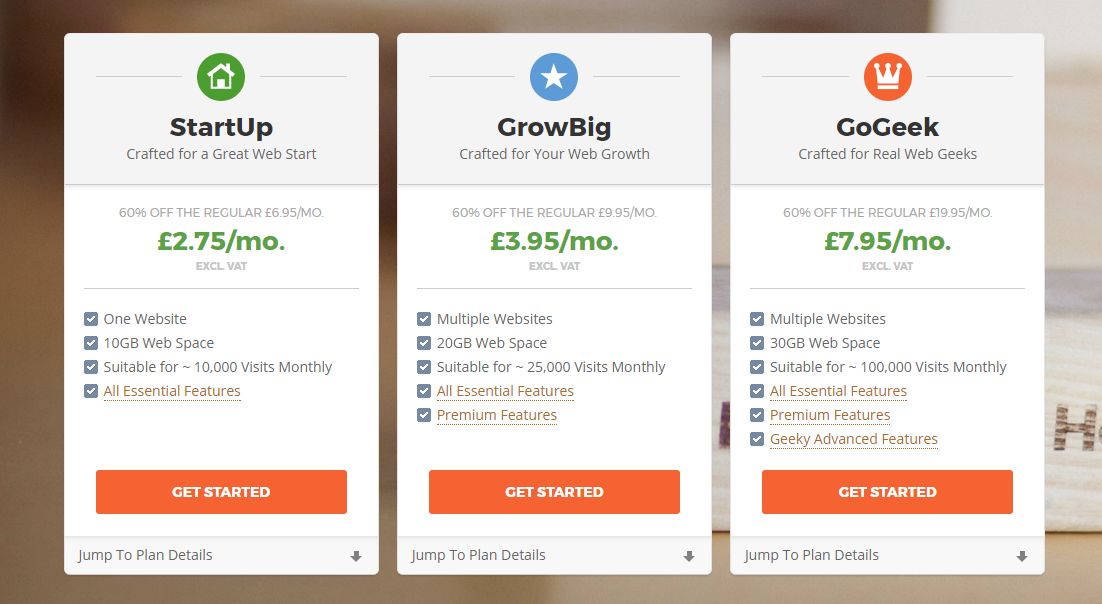1102x604 pixels.
Task: Open Premium Features link in GrowBig
Action: [497, 415]
